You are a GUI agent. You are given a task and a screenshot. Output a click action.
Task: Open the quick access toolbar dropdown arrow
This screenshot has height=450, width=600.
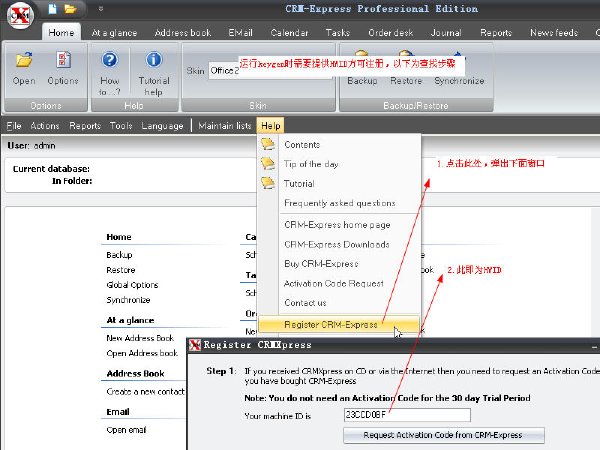[101, 8]
